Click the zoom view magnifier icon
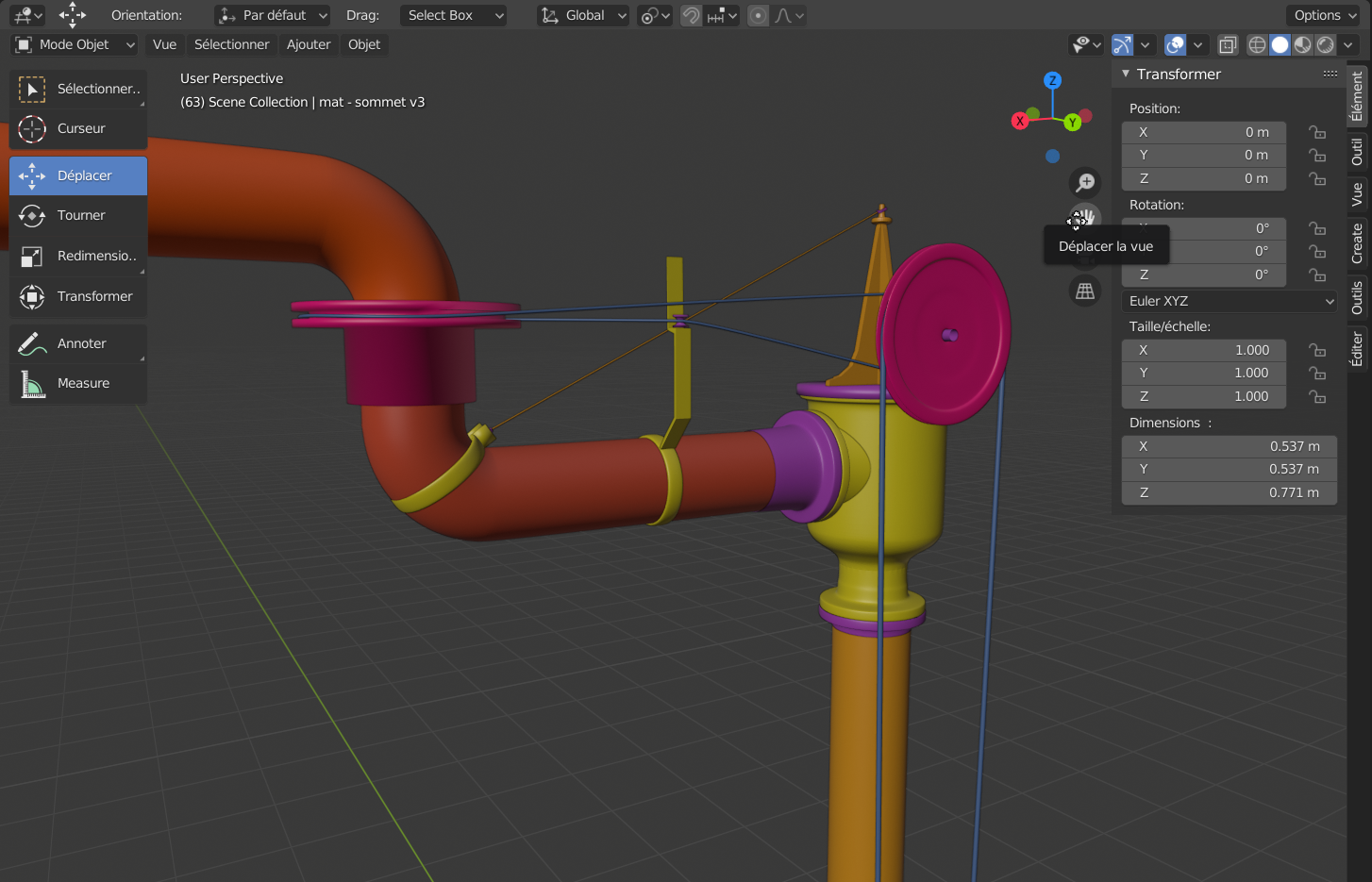Image resolution: width=1372 pixels, height=882 pixels. 1085,183
